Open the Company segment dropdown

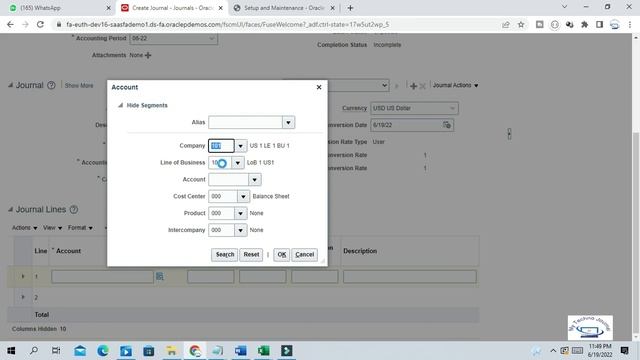tap(240, 146)
